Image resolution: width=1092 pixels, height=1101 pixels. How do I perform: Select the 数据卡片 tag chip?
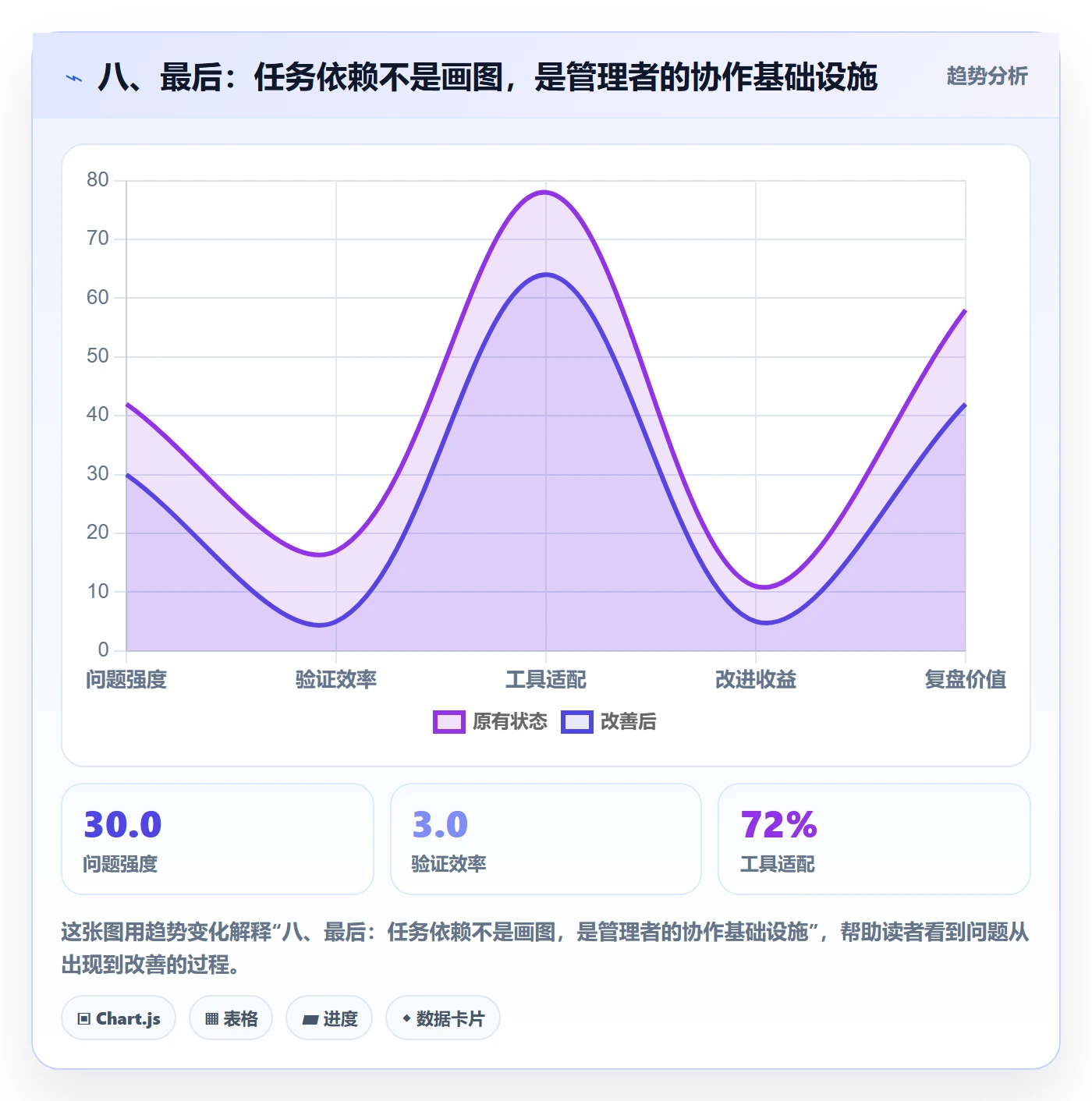443,1018
